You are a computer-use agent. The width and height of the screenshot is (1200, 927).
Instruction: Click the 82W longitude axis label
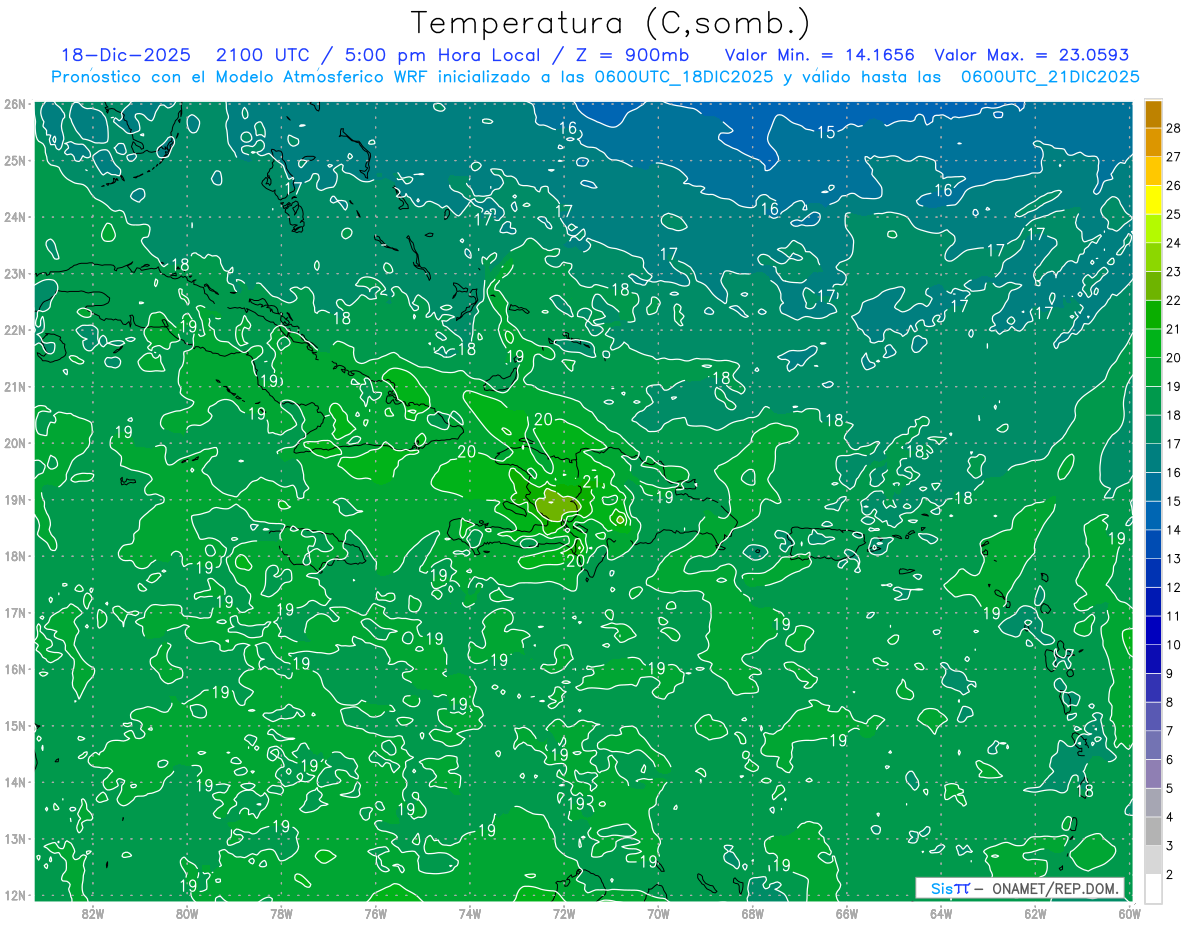click(x=93, y=913)
